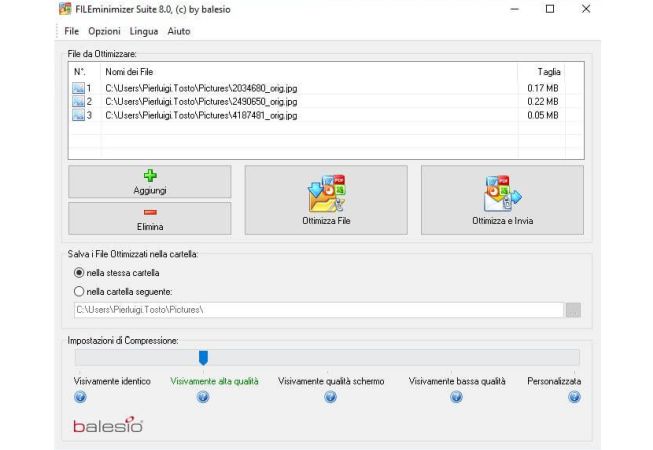
Task: Open the Lingua menu
Action: click(144, 31)
